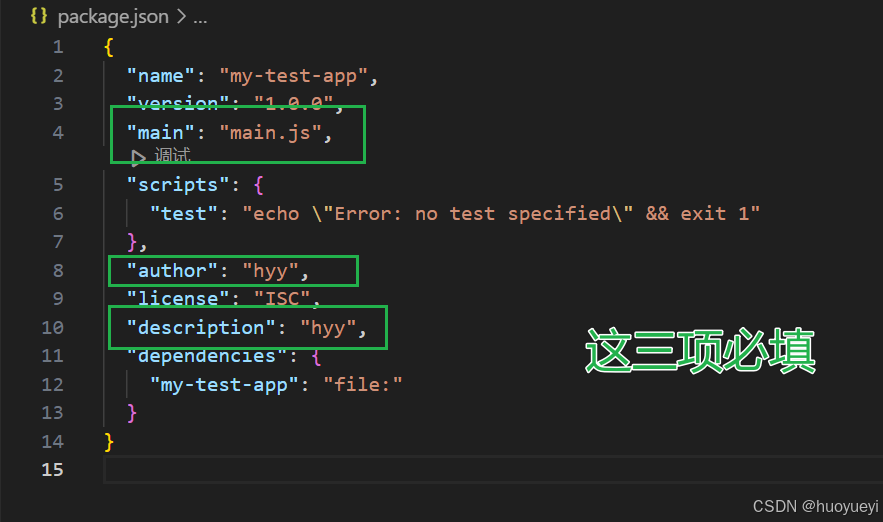Click the "hyy" description value on line 10
Viewport: 883px width, 522px height.
328,328
